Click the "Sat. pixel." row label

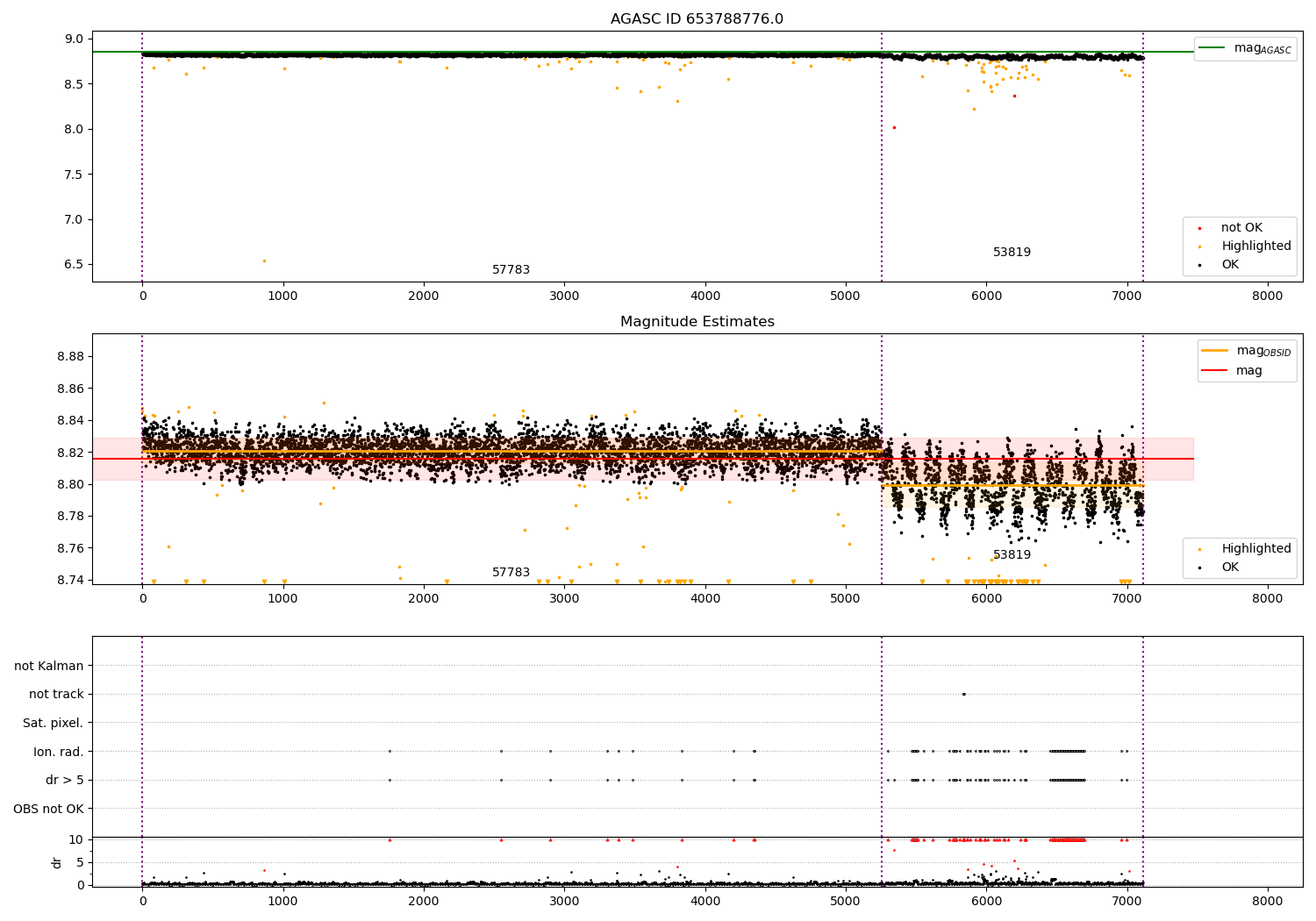point(54,723)
